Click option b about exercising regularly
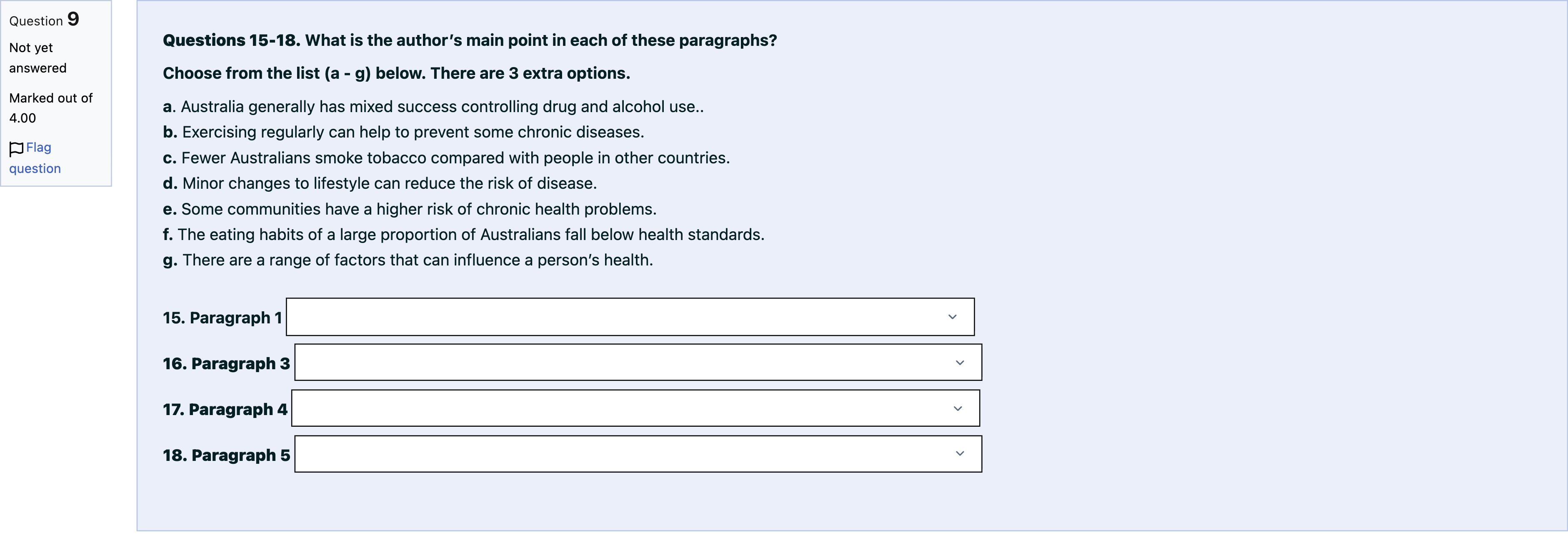Image resolution: width=1568 pixels, height=548 pixels. tap(403, 132)
